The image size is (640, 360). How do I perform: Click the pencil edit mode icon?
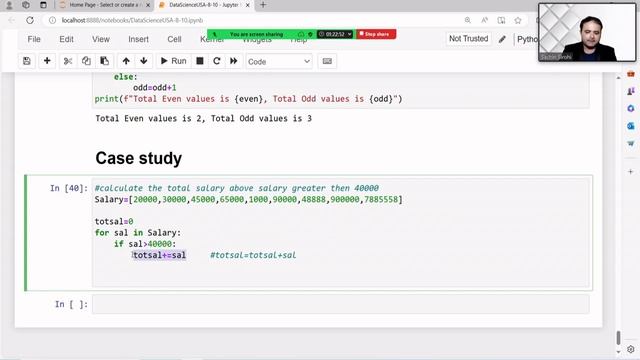pos(502,39)
